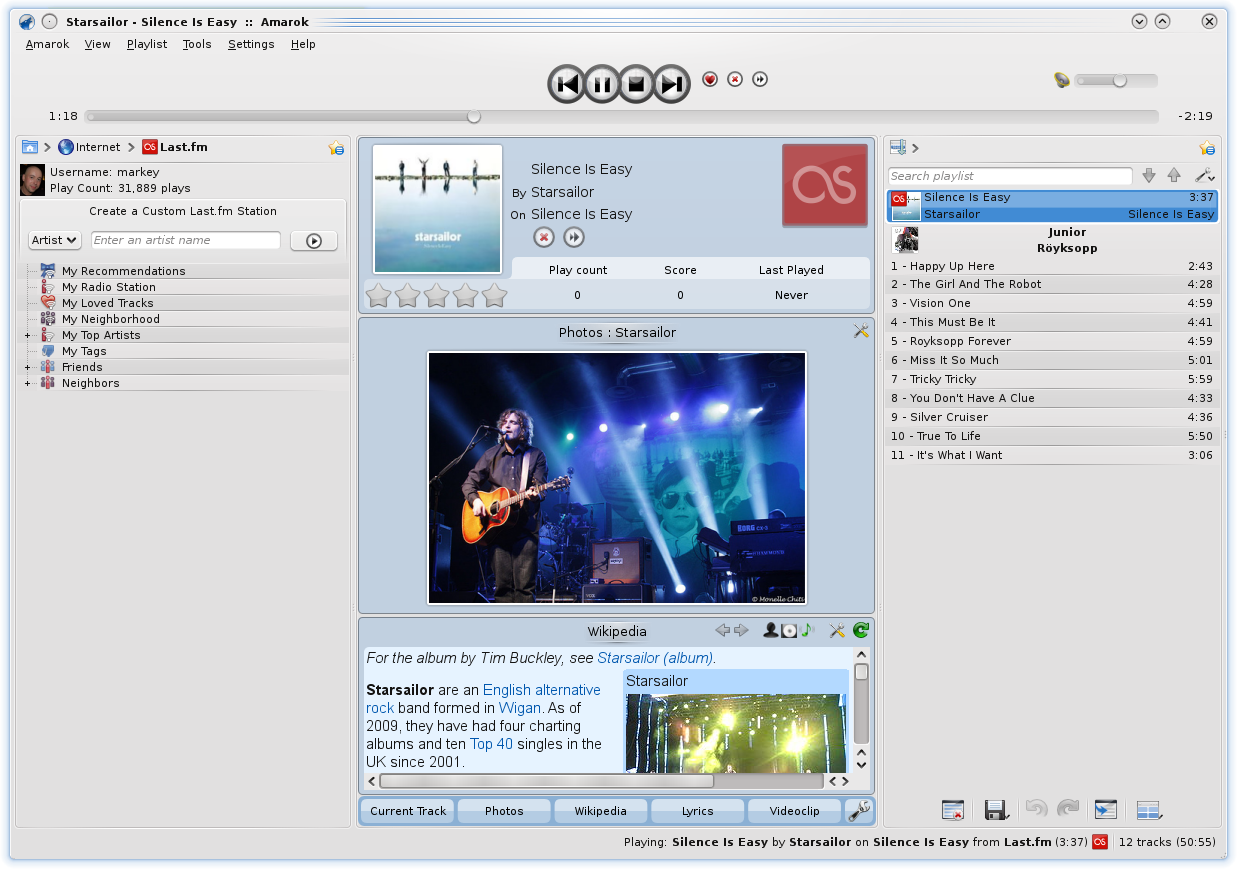Skip to the previous track in main toolbar
The width and height of the screenshot is (1237, 870).
pyautogui.click(x=567, y=84)
